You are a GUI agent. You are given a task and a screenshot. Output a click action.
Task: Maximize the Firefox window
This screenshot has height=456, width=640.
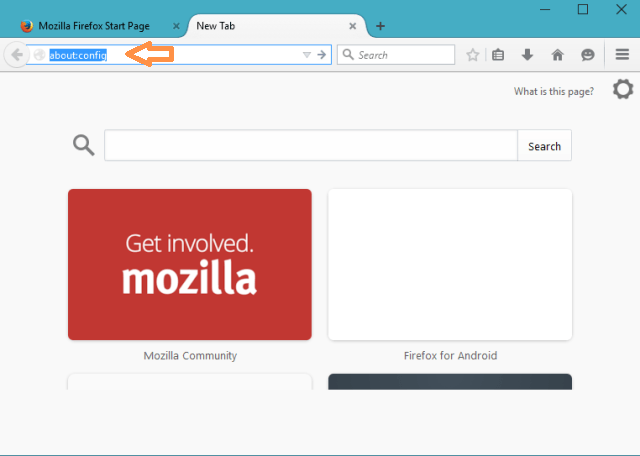(x=583, y=9)
